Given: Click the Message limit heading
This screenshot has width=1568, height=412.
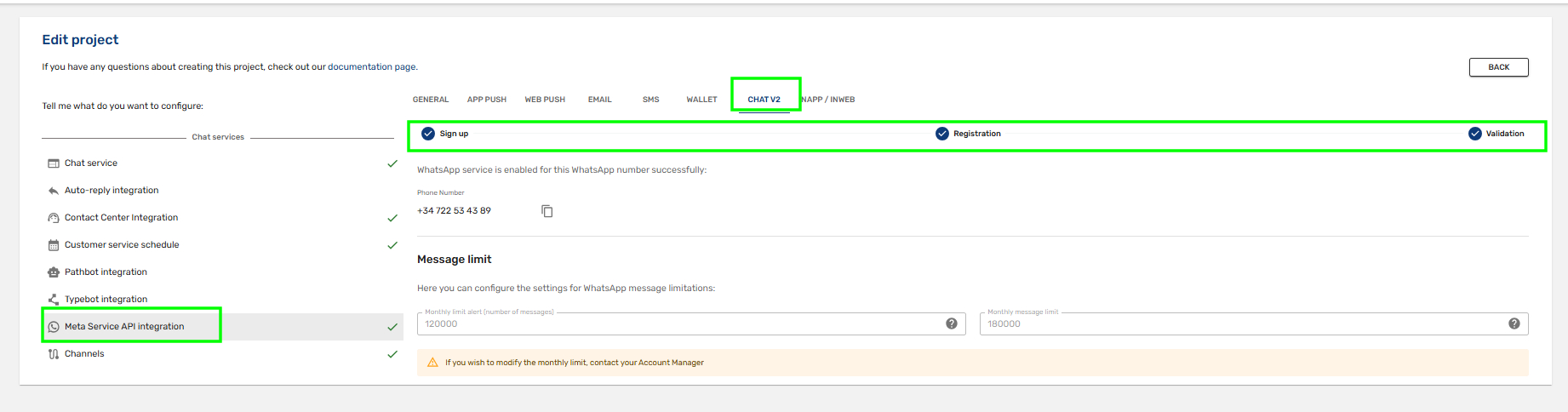Looking at the screenshot, I should (455, 260).
